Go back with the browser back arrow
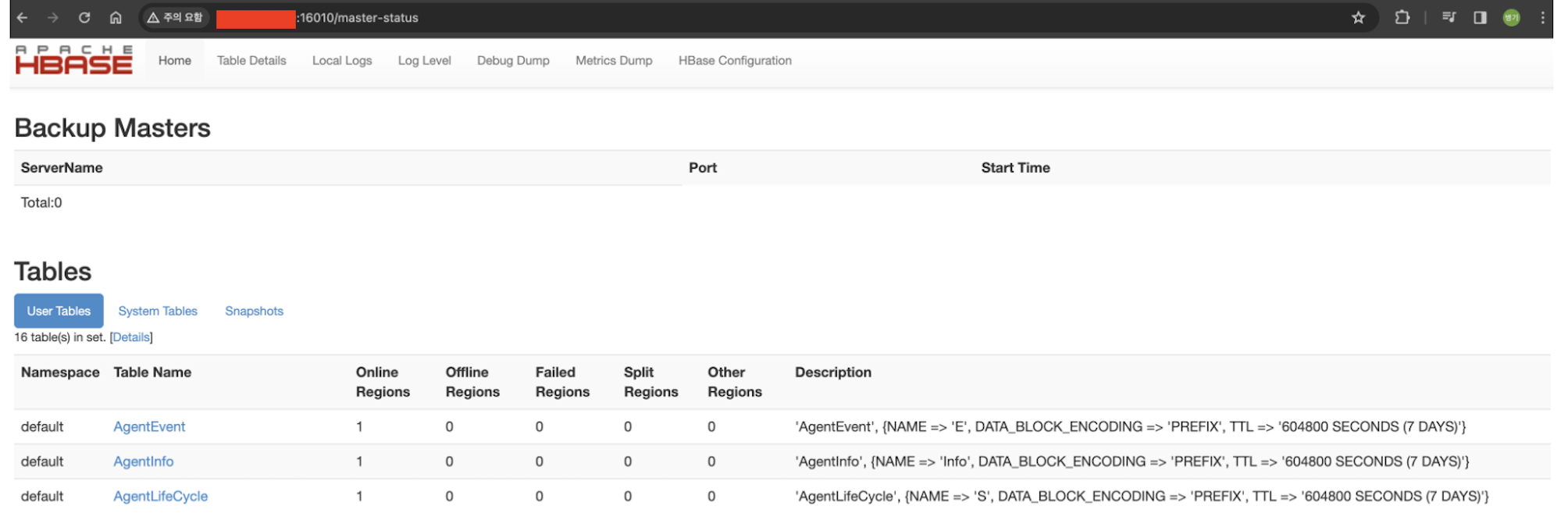The width and height of the screenshot is (1568, 531). tap(22, 17)
